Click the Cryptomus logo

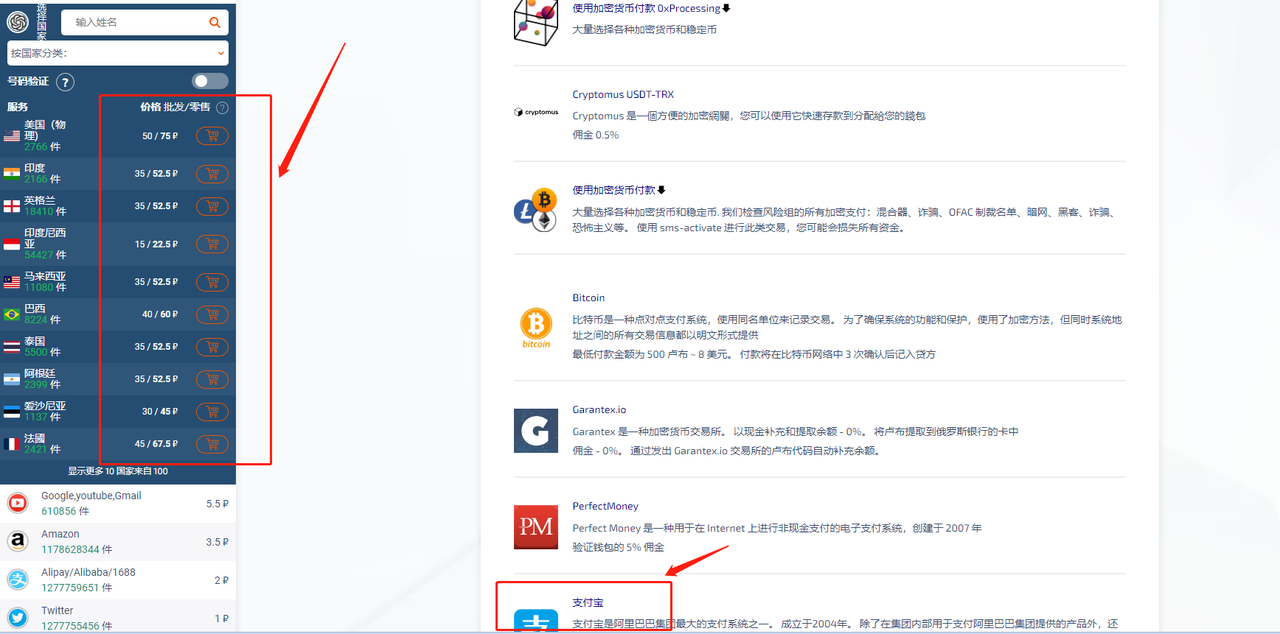(536, 112)
